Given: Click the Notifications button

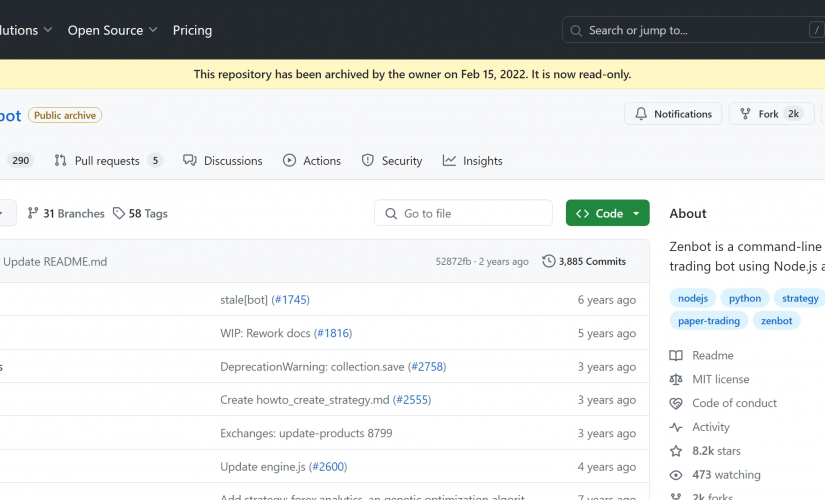Looking at the screenshot, I should tap(673, 114).
